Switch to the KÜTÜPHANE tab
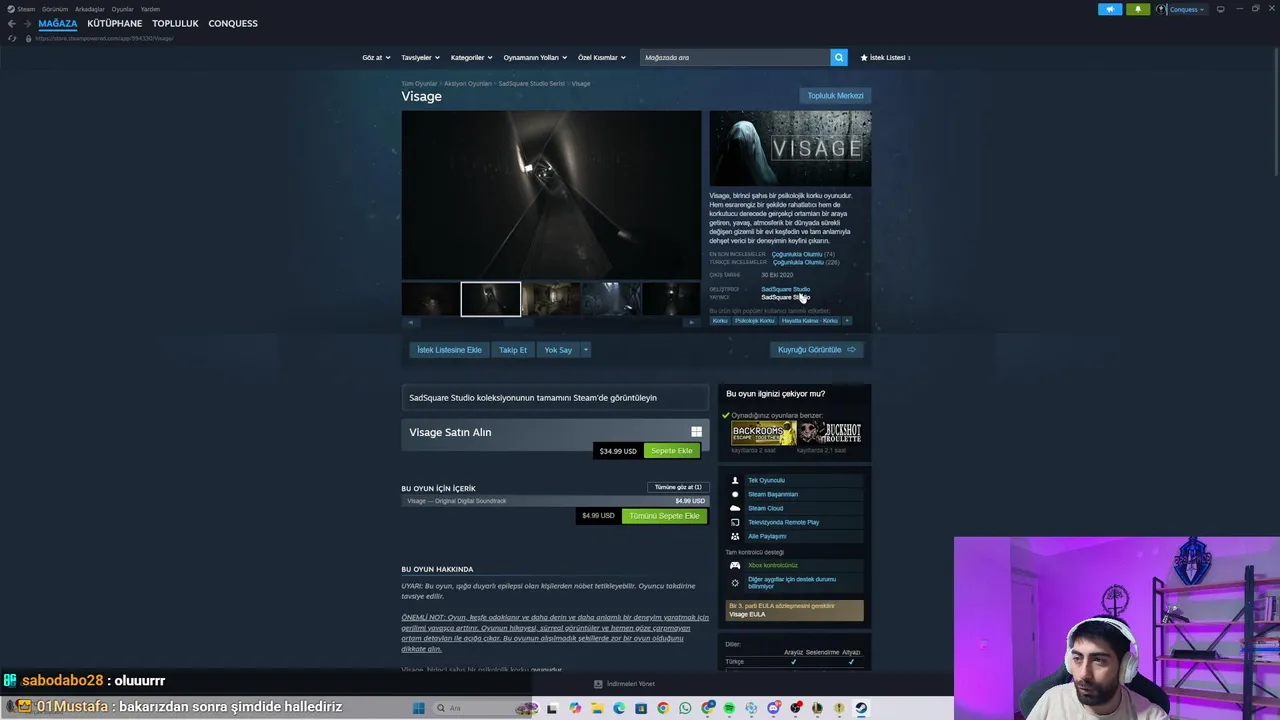1280x720 pixels. point(114,23)
